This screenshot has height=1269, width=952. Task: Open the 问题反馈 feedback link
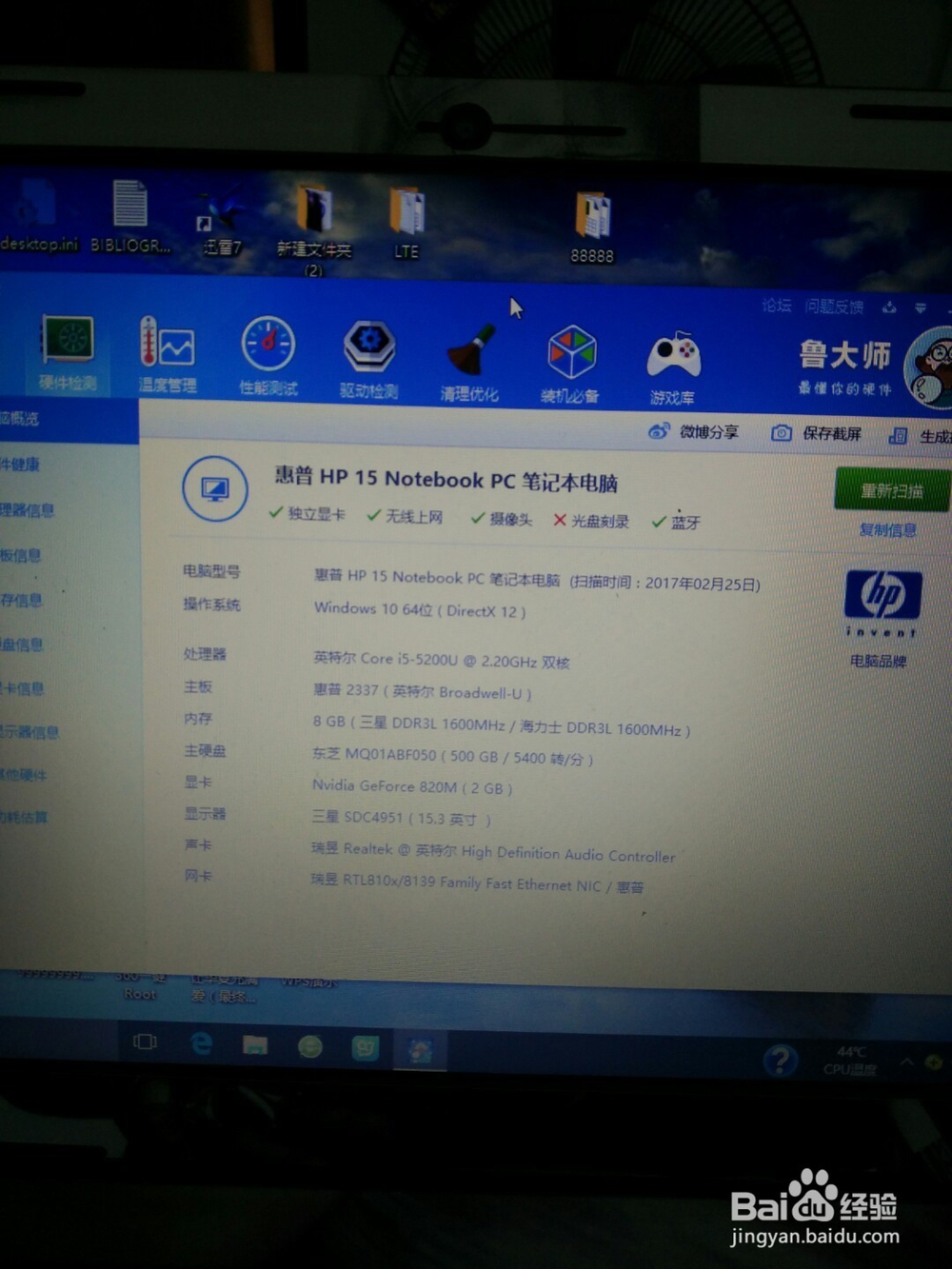point(834,306)
